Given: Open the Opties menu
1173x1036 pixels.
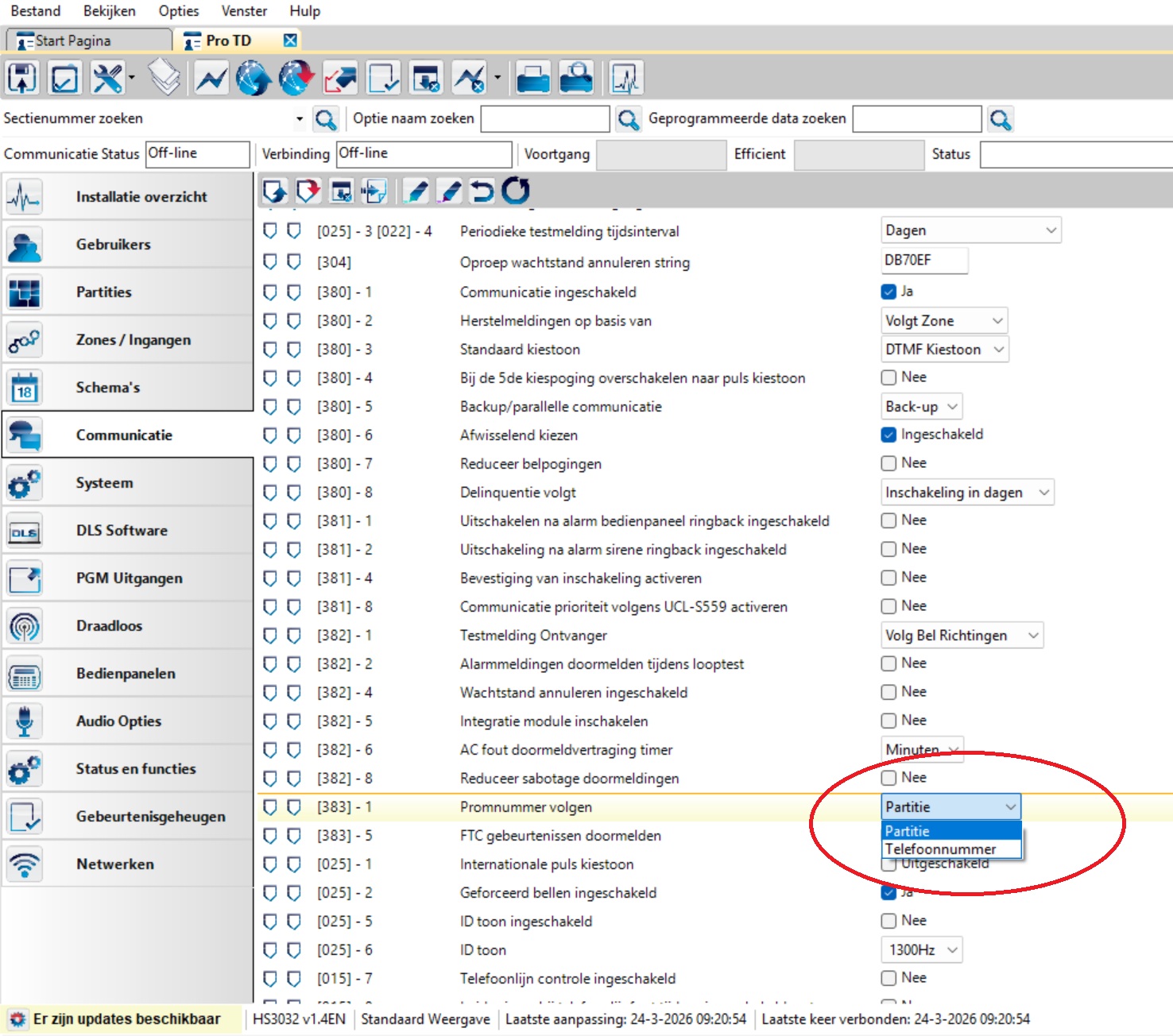Looking at the screenshot, I should [x=178, y=11].
